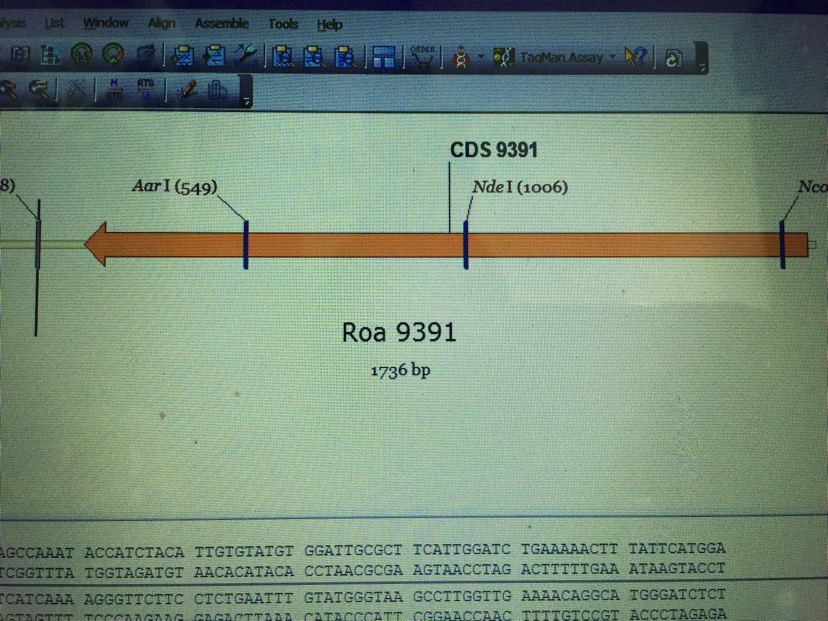Select the NdeI (1006) restriction site label
The height and width of the screenshot is (621, 828).
[520, 187]
